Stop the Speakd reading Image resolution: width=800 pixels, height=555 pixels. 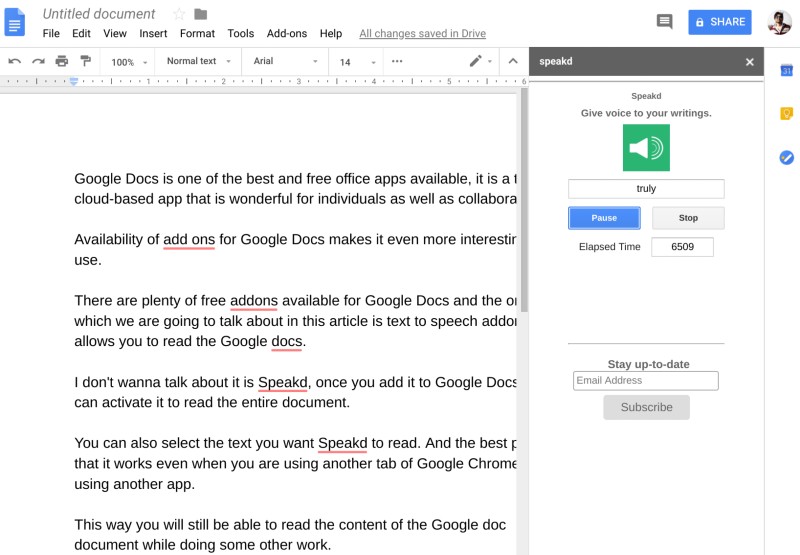(688, 218)
